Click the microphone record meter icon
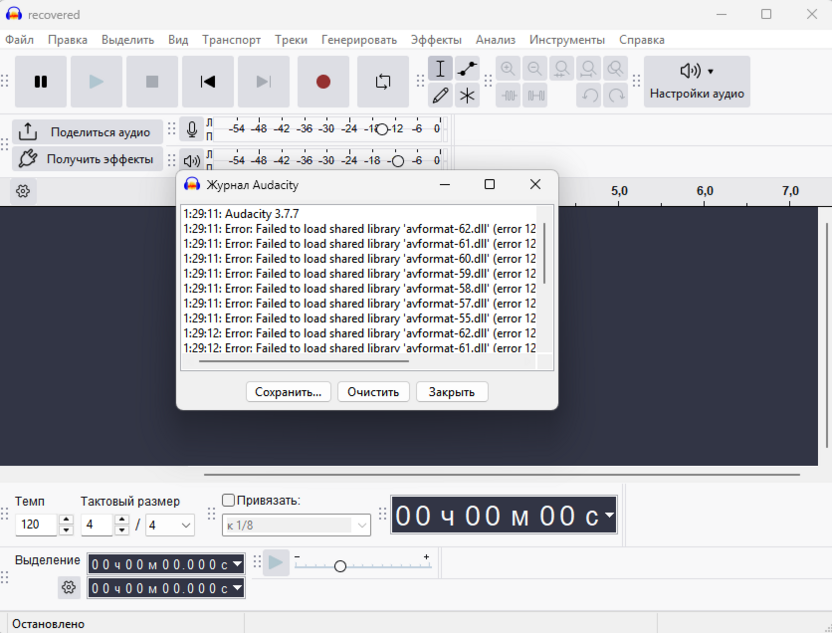This screenshot has height=633, width=832. (192, 129)
